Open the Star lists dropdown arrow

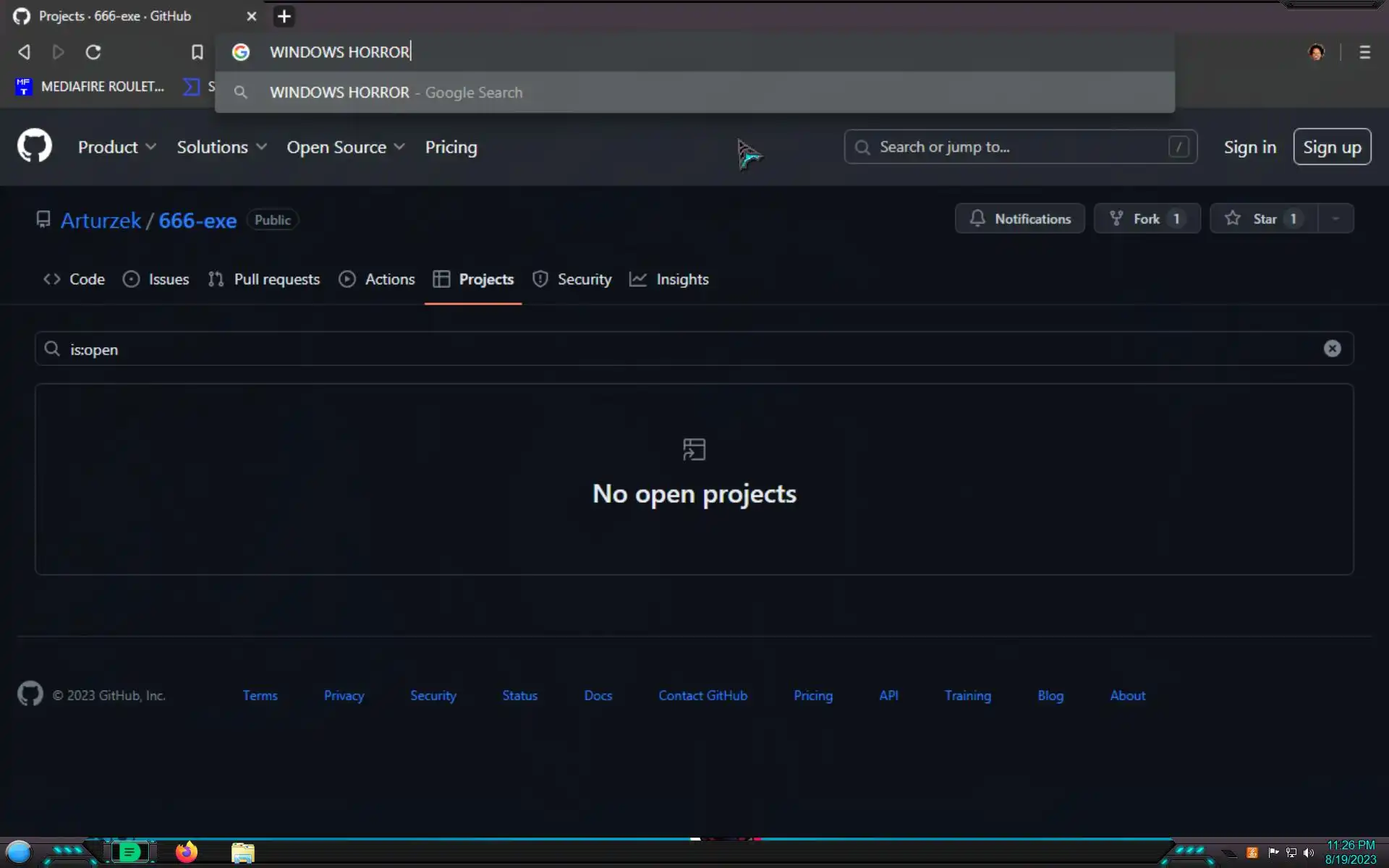pos(1335,218)
